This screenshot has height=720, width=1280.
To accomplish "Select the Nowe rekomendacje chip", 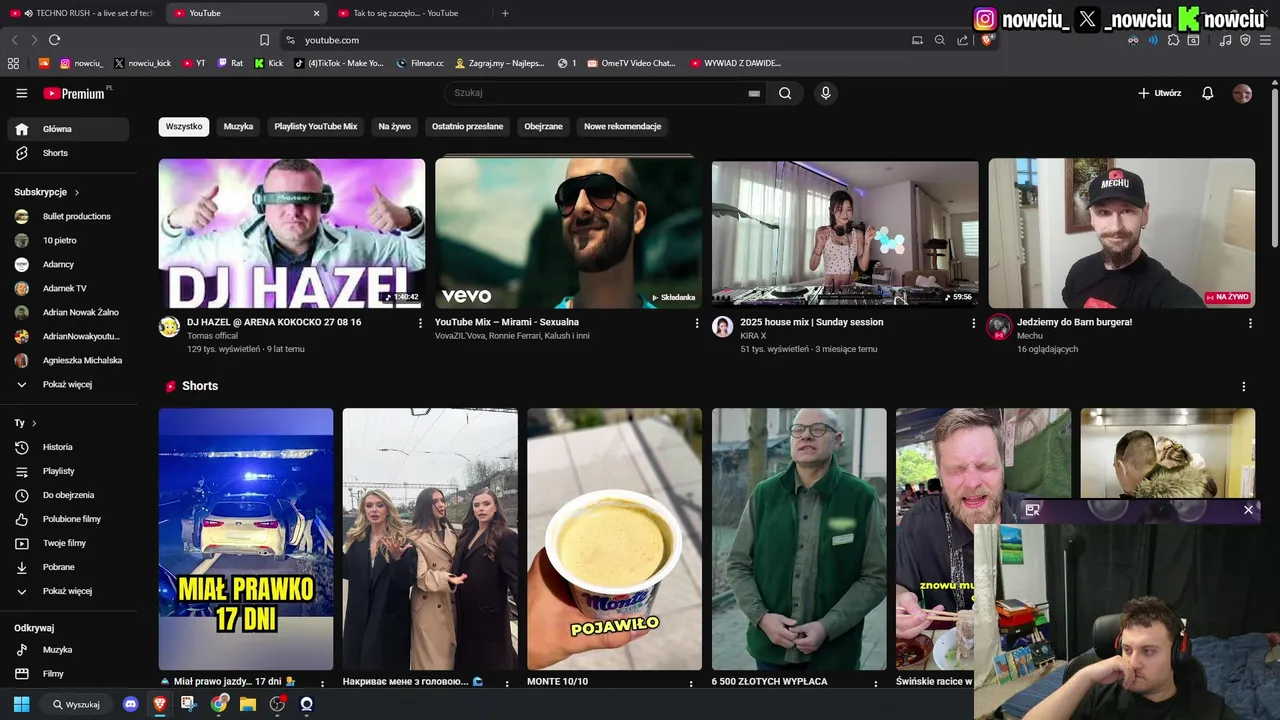I will (x=622, y=126).
